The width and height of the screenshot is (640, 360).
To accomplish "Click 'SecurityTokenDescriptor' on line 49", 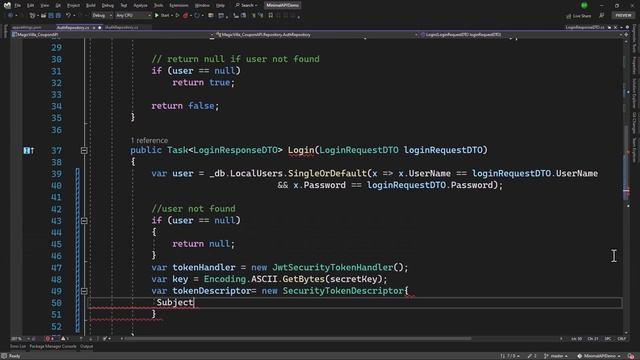I will click(343, 291).
